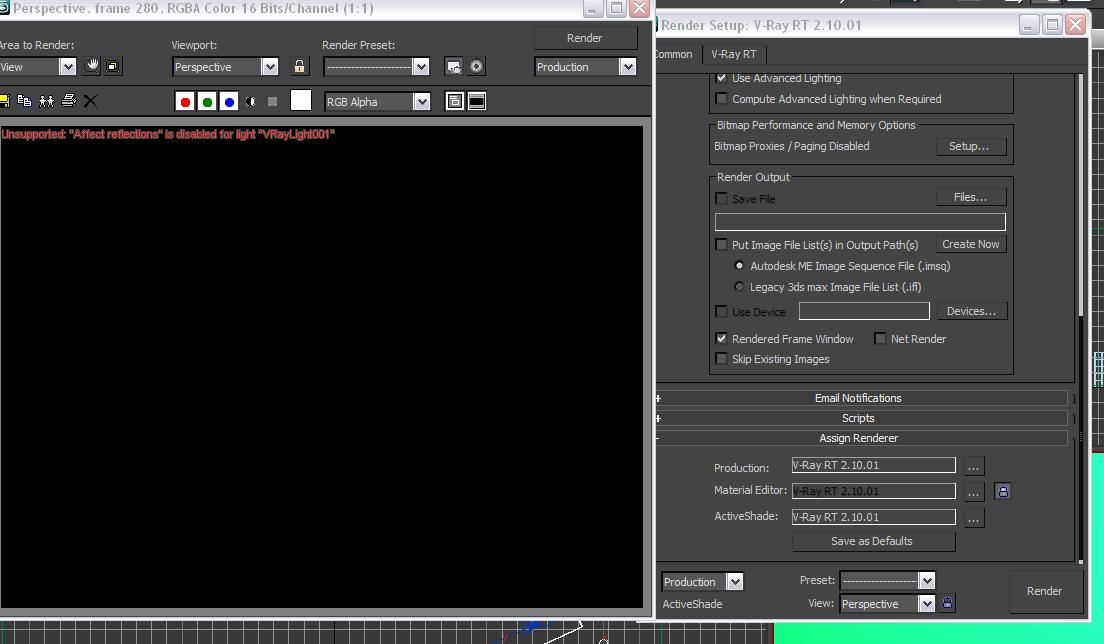This screenshot has width=1104, height=644.
Task: Click the Use Device text field
Action: (864, 311)
